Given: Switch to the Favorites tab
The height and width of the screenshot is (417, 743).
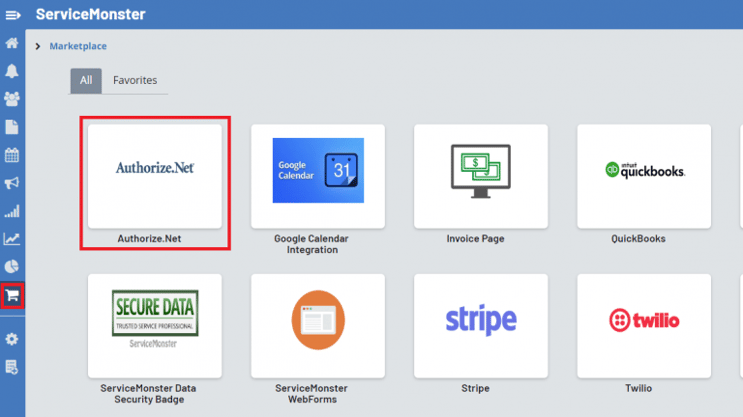Looking at the screenshot, I should 135,80.
